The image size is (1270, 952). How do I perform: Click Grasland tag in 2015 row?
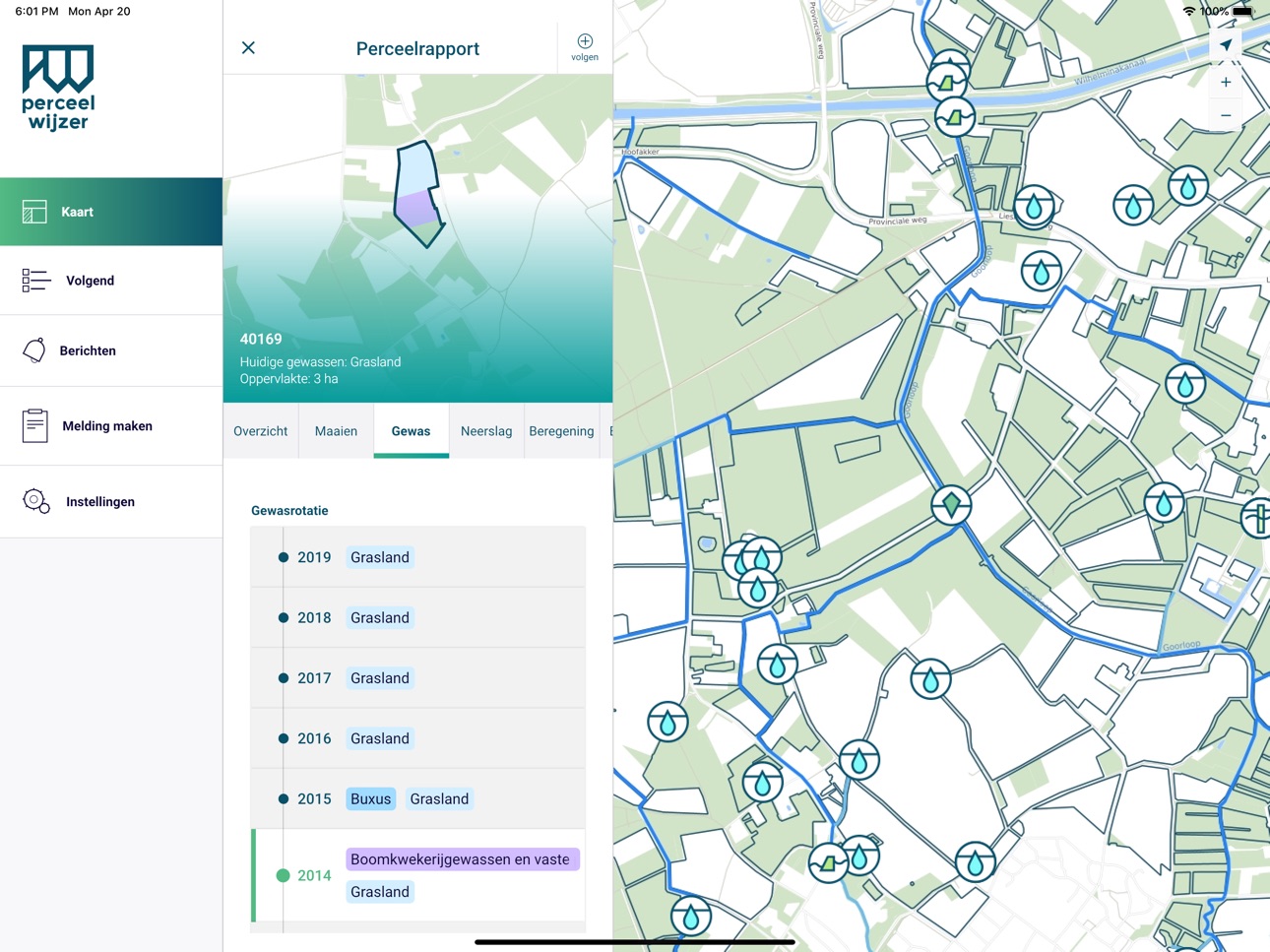(x=439, y=799)
